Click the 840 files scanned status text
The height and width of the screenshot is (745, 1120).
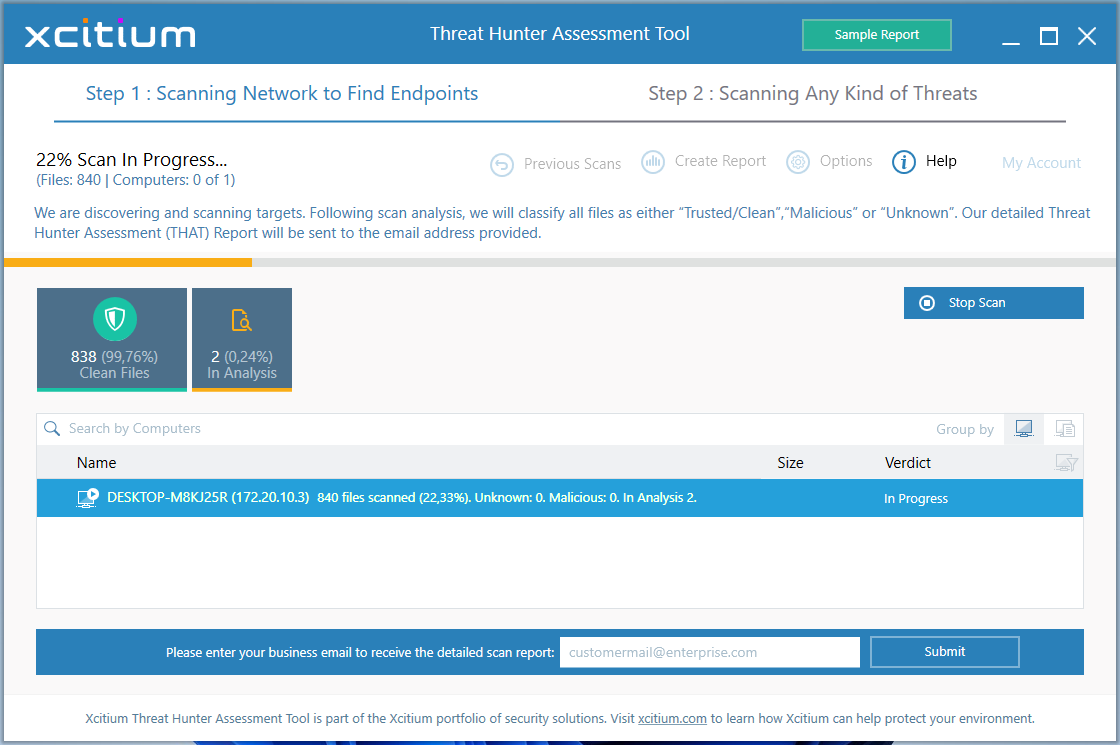click(x=506, y=498)
